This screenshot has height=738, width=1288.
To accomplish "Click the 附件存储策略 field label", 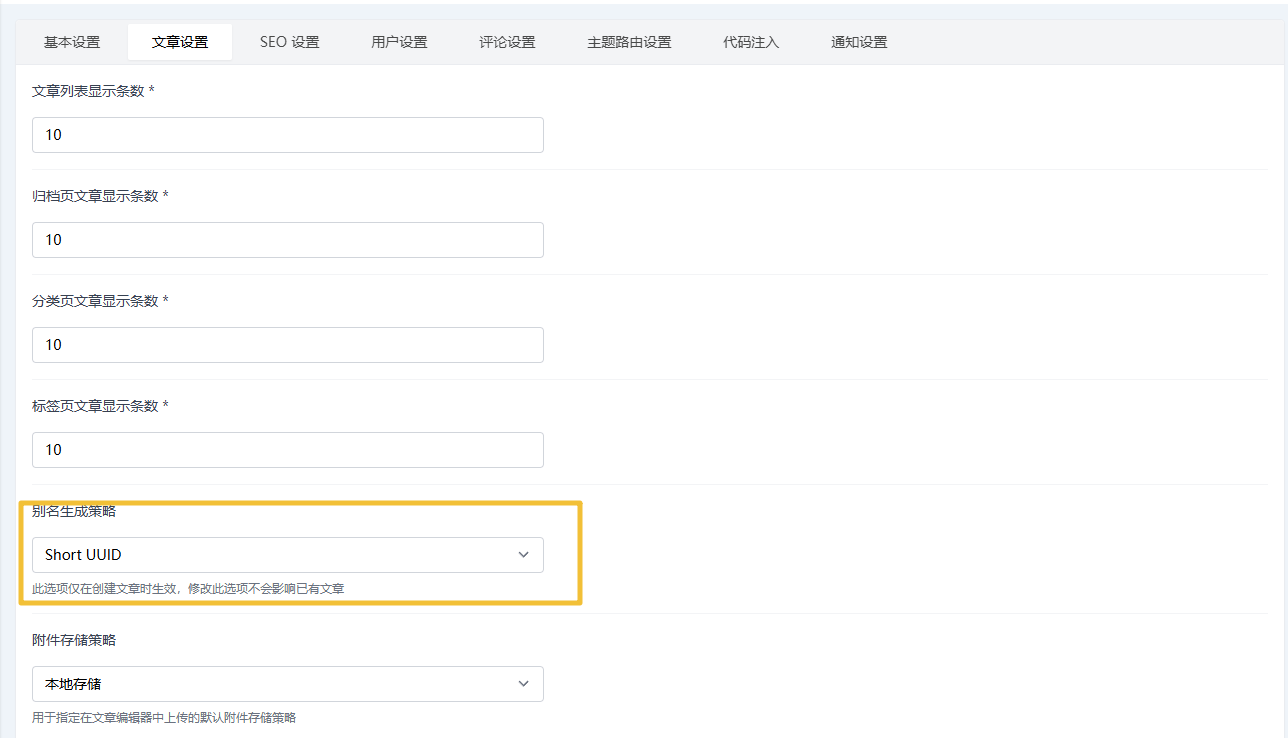I will 74,640.
